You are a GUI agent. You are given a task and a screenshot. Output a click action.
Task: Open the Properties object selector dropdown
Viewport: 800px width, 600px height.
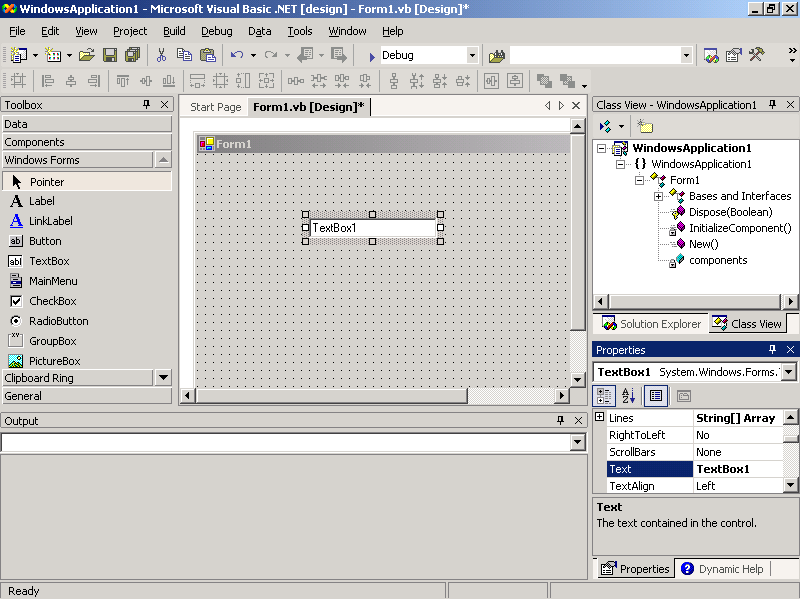[788, 372]
